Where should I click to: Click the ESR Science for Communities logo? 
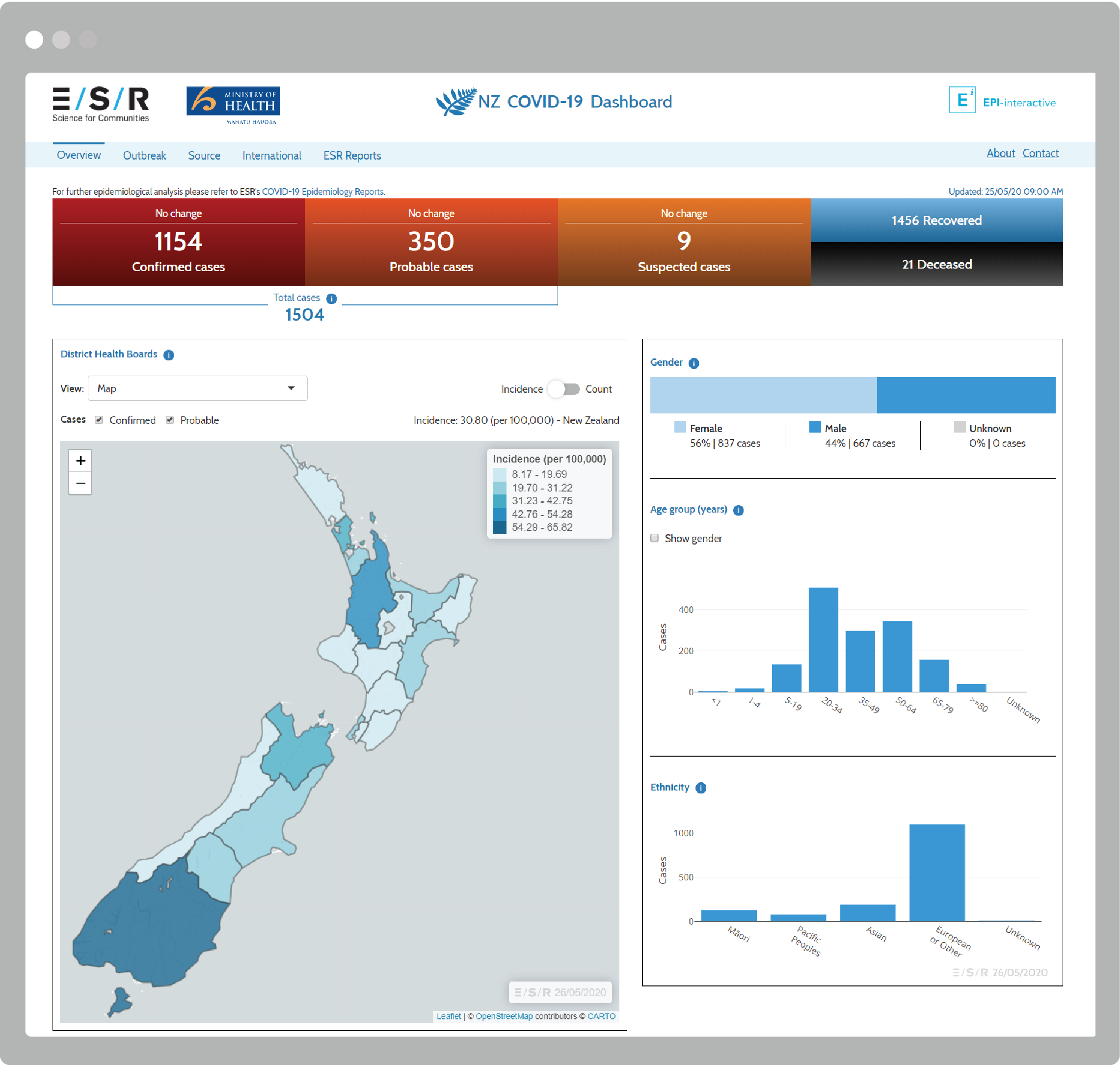point(101,104)
